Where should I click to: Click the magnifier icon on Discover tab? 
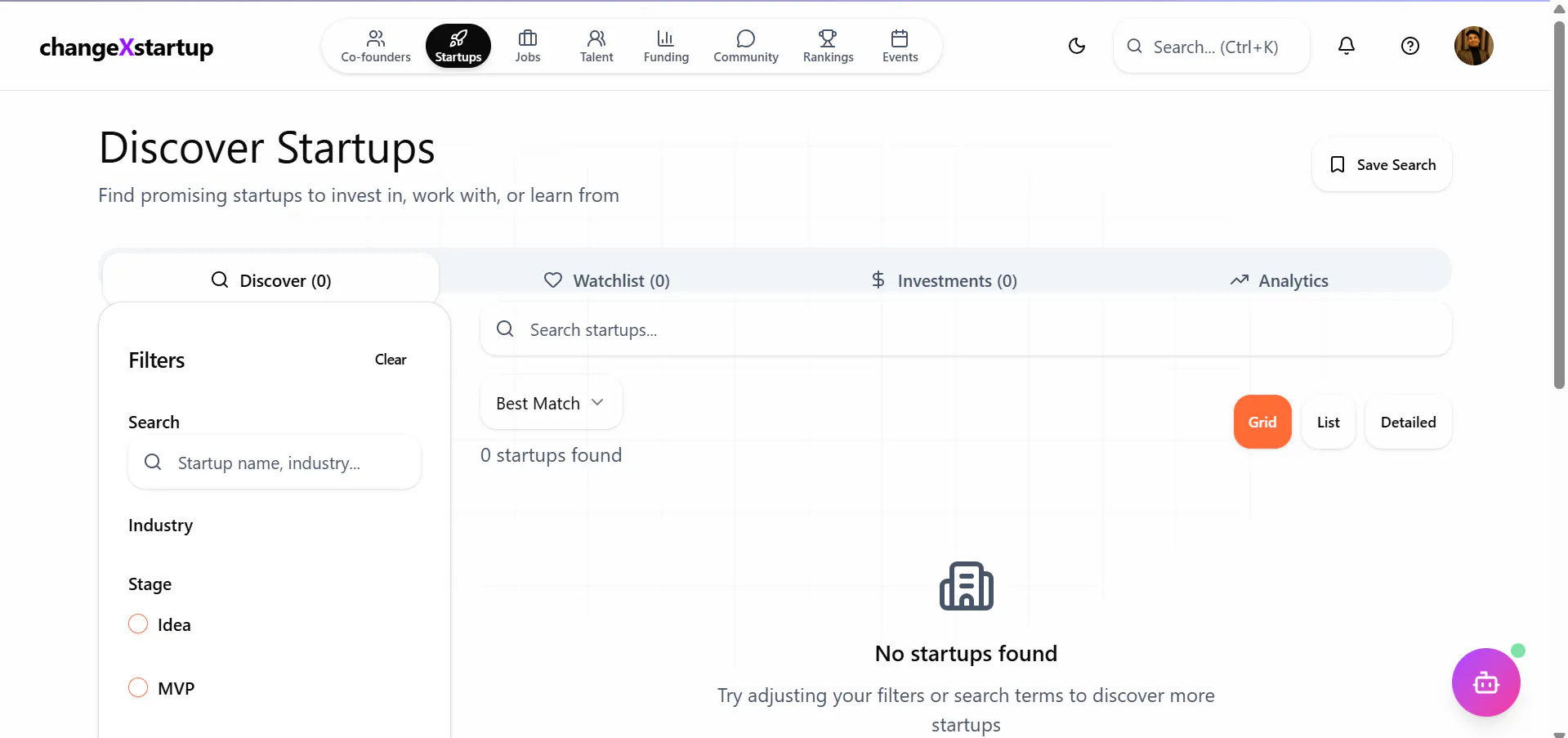[x=220, y=280]
